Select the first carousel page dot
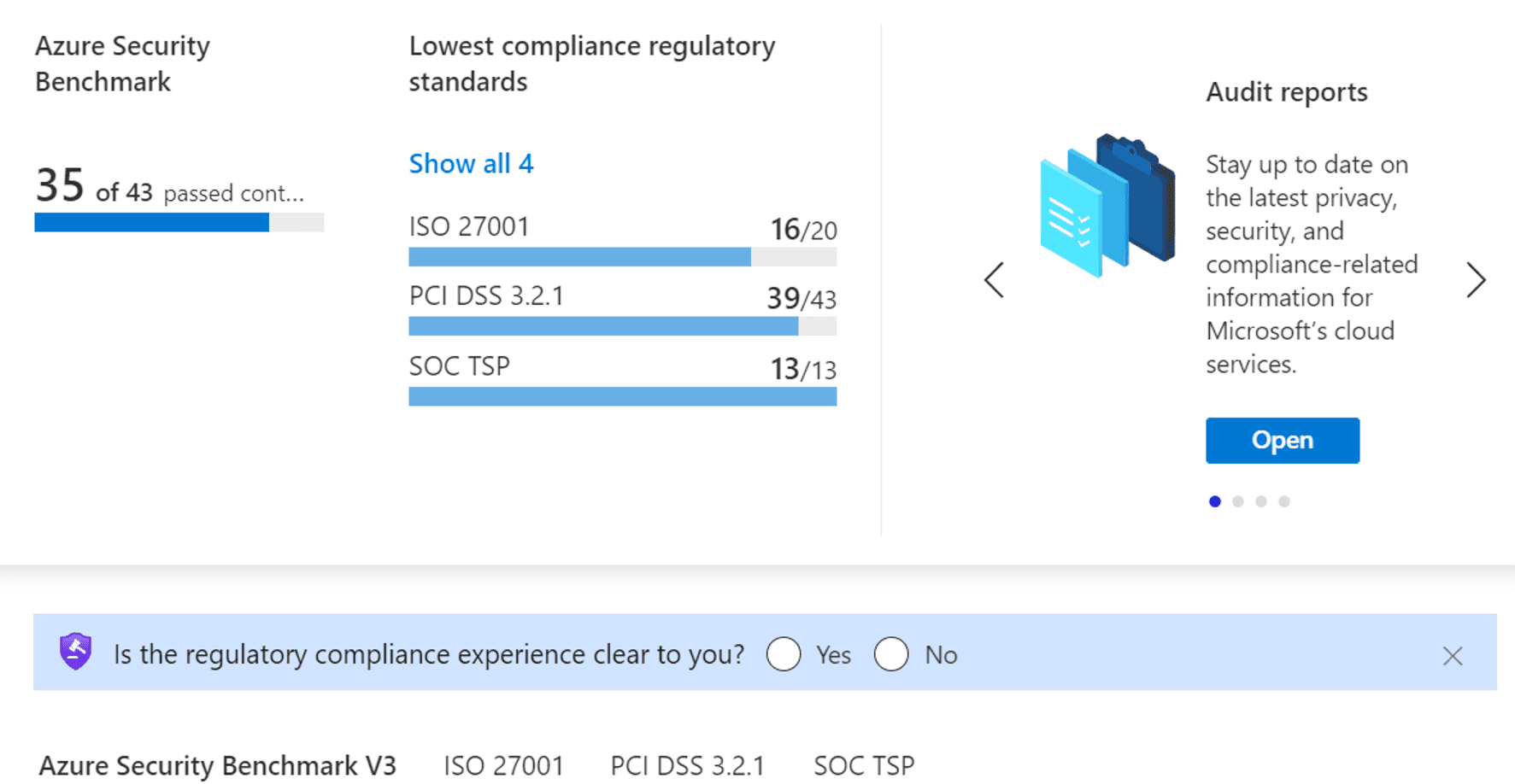Image resolution: width=1515 pixels, height=784 pixels. [x=1215, y=501]
